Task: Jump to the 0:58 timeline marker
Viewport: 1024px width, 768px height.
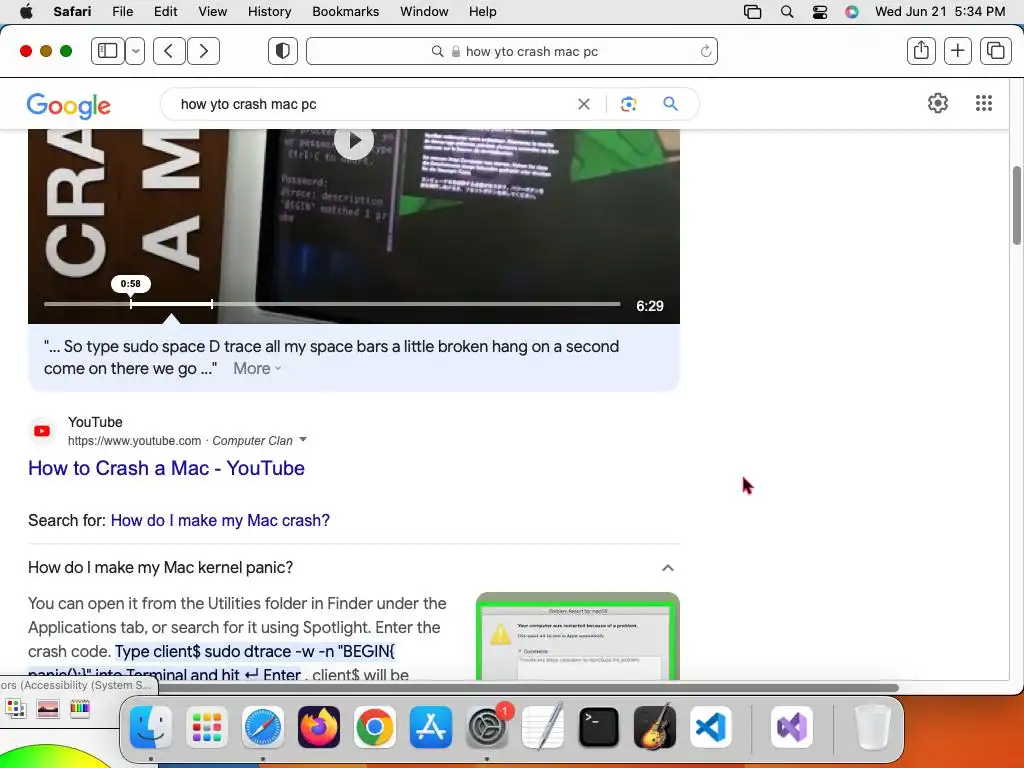Action: click(131, 284)
